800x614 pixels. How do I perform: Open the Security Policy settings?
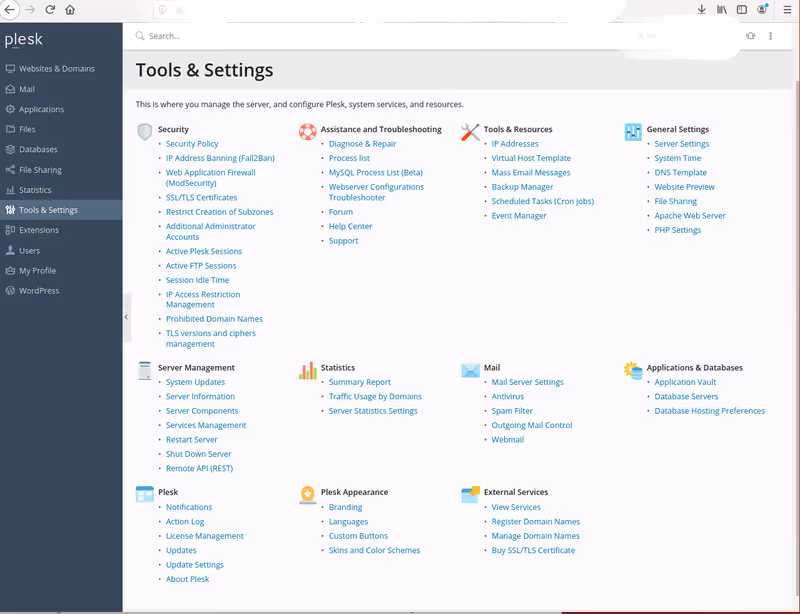[x=191, y=143]
